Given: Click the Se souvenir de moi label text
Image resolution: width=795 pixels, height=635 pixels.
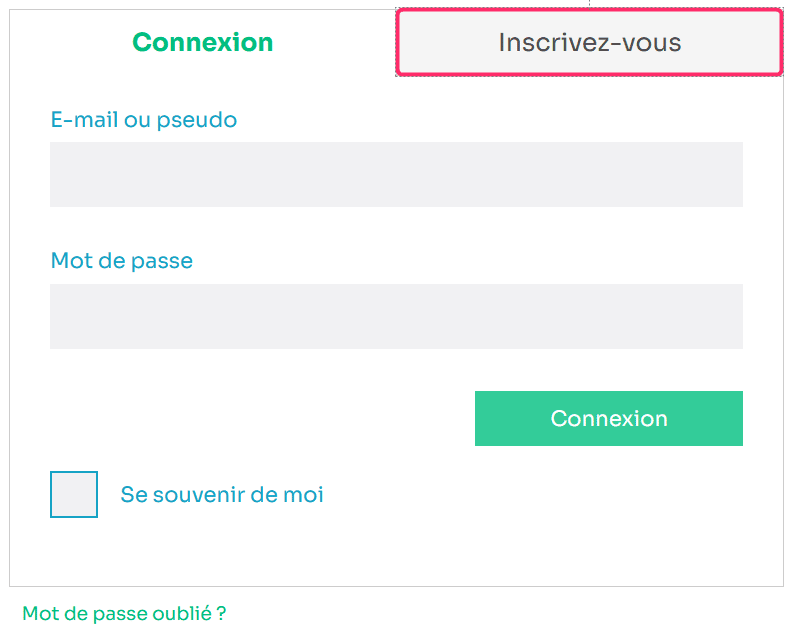Looking at the screenshot, I should pyautogui.click(x=222, y=495).
